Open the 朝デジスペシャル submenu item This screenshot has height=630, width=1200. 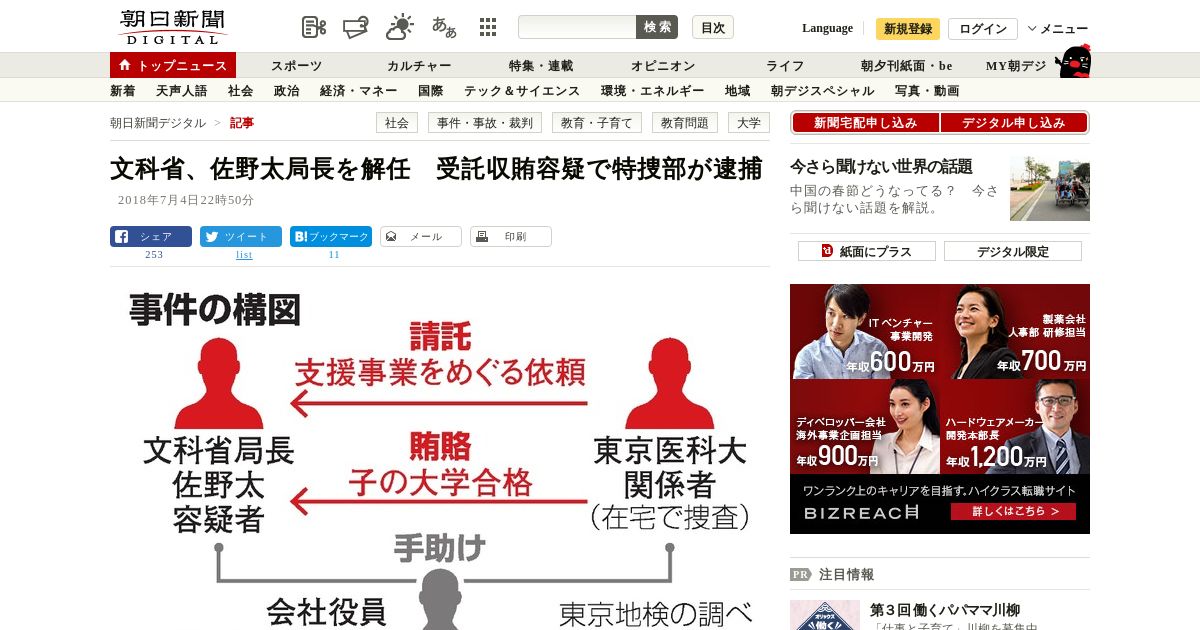823,91
